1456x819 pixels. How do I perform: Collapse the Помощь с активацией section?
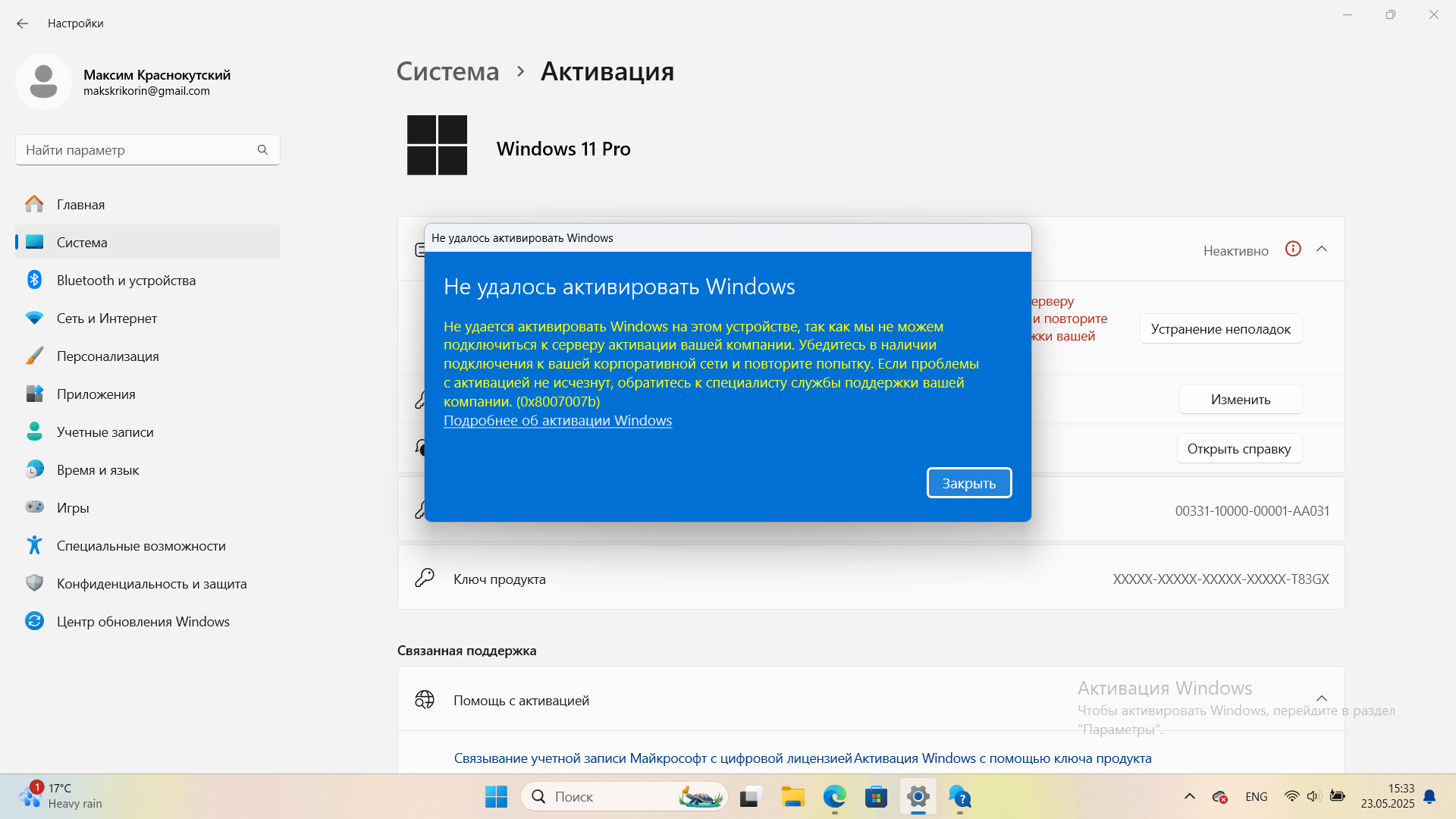point(1322,698)
